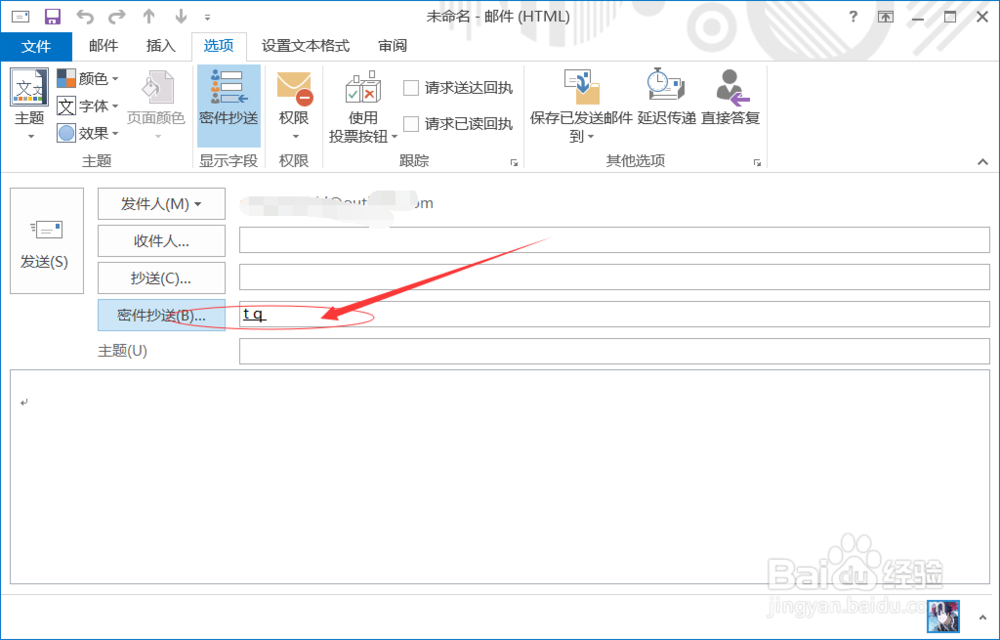The height and width of the screenshot is (640, 1000).
Task: Click in the 抄送 Cc field
Action: tap(614, 277)
